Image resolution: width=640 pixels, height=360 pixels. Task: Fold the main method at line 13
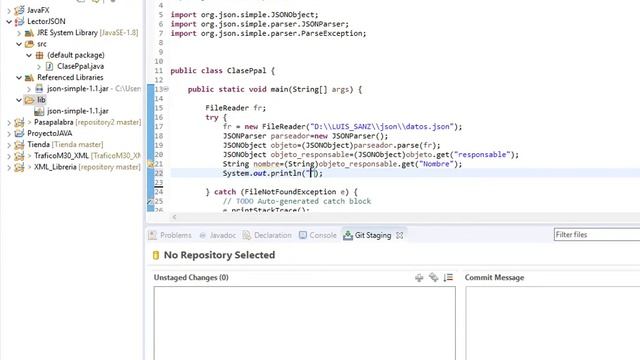(x=166, y=89)
